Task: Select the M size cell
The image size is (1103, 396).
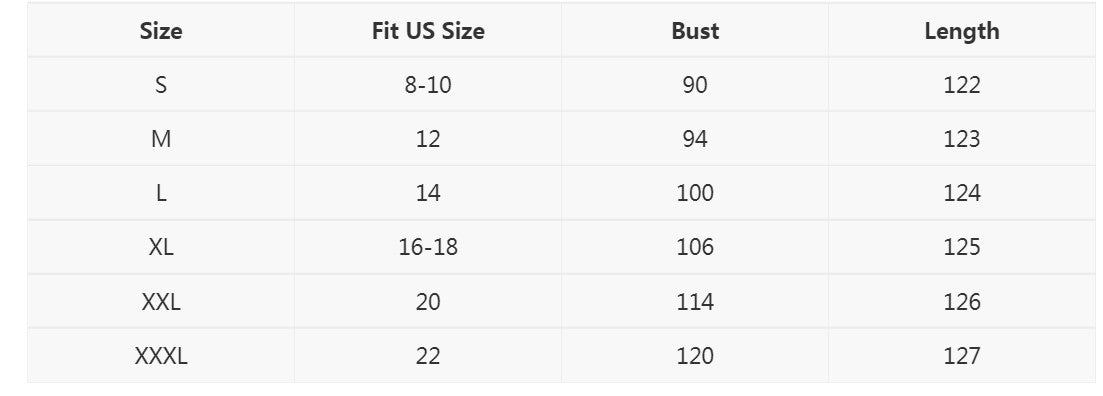Action: point(161,139)
